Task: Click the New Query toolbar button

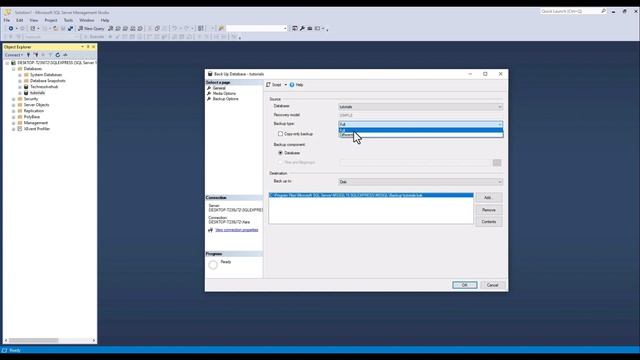Action: pos(91,29)
